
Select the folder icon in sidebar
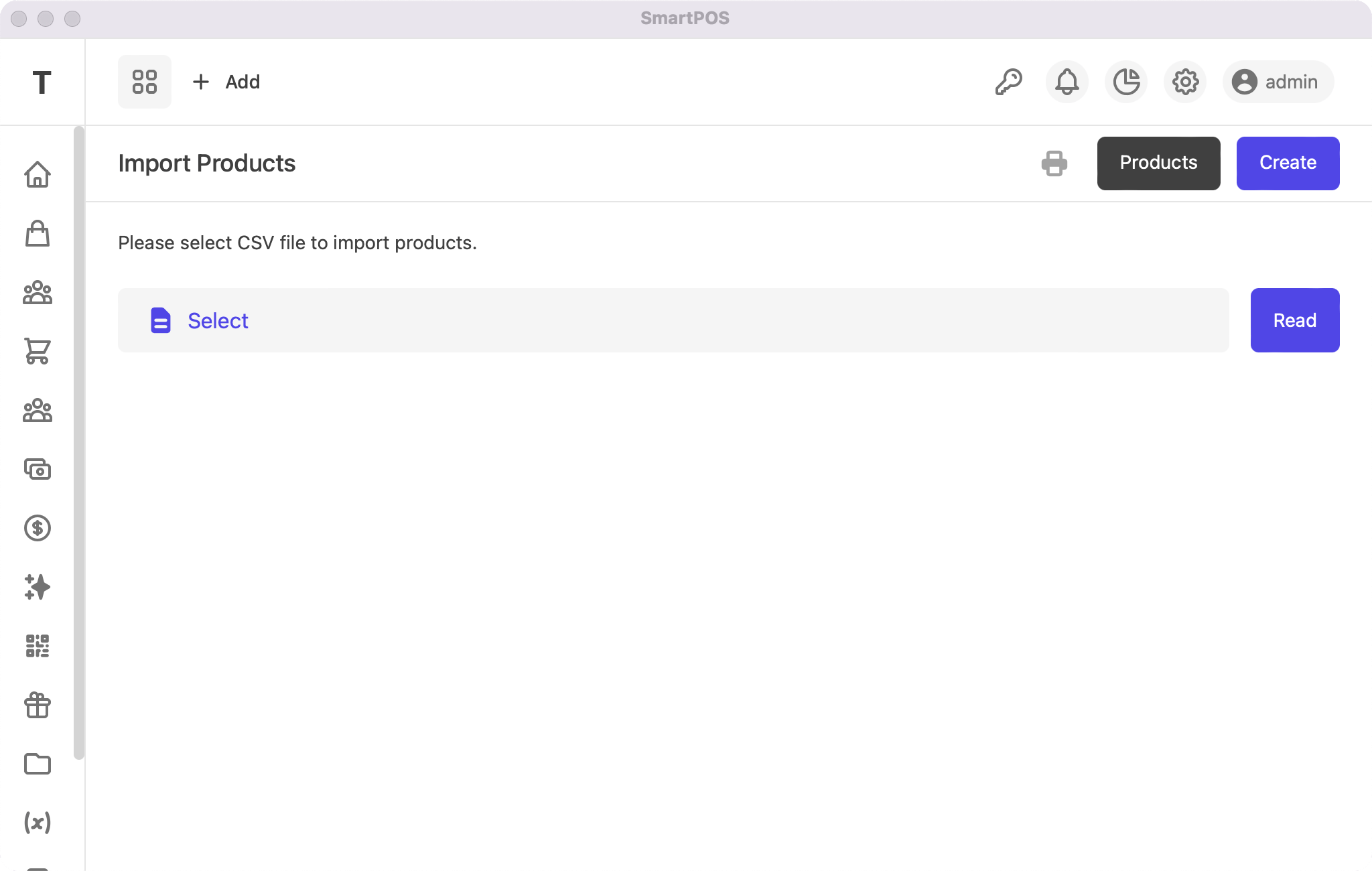[38, 764]
